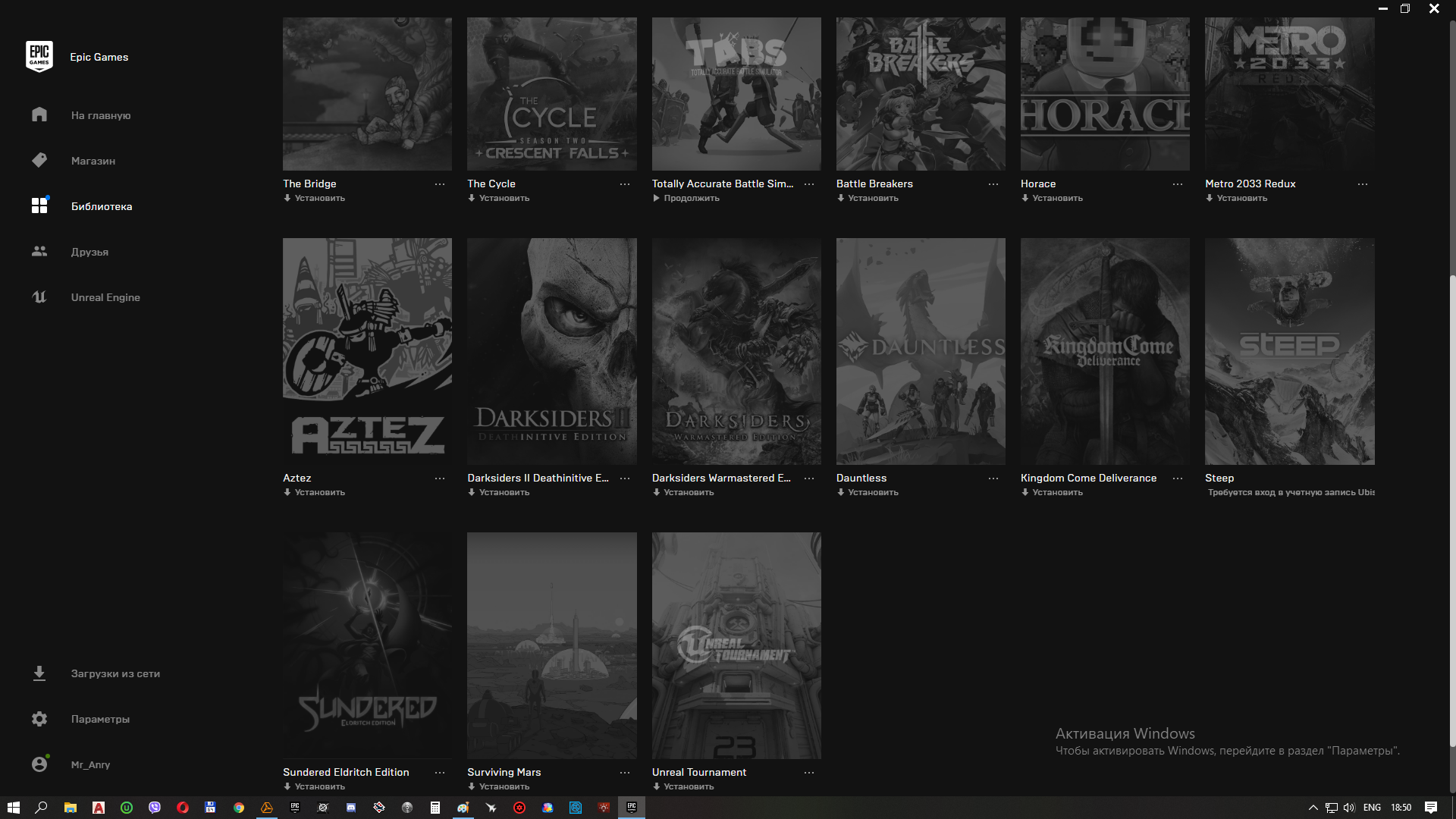Open the Магазин store tag icon
Image resolution: width=1456 pixels, height=819 pixels.
pyautogui.click(x=39, y=160)
